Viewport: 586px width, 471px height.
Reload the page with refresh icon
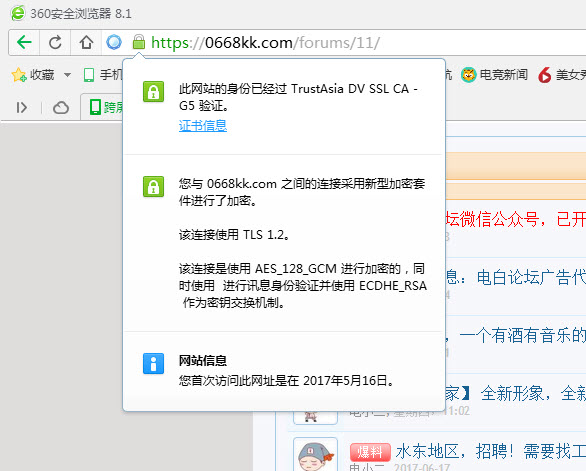(55, 42)
